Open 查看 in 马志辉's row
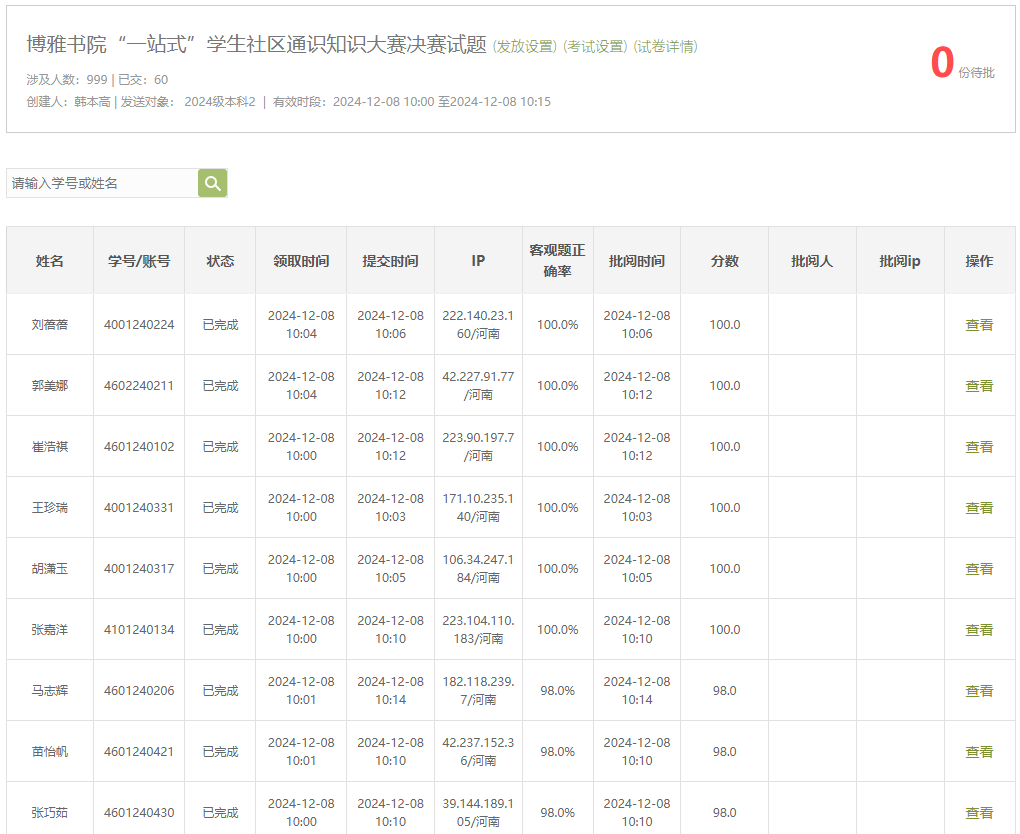Image resolution: width=1020 pixels, height=834 pixels. (978, 691)
